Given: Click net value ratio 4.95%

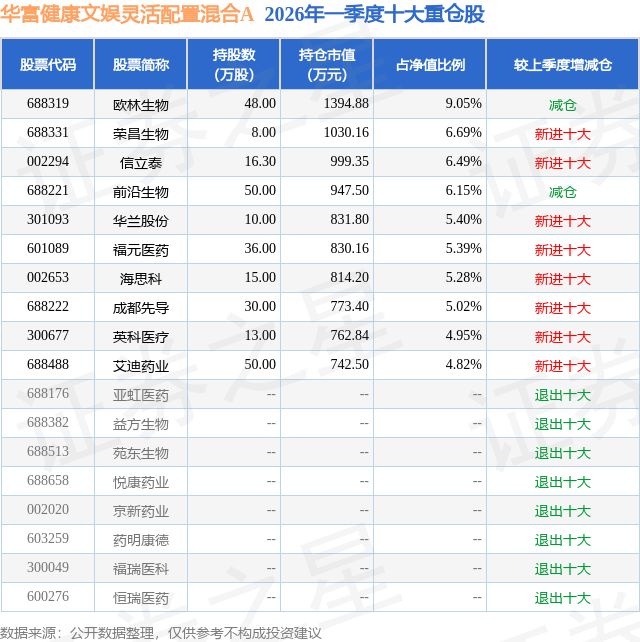Looking at the screenshot, I should pyautogui.click(x=464, y=336).
